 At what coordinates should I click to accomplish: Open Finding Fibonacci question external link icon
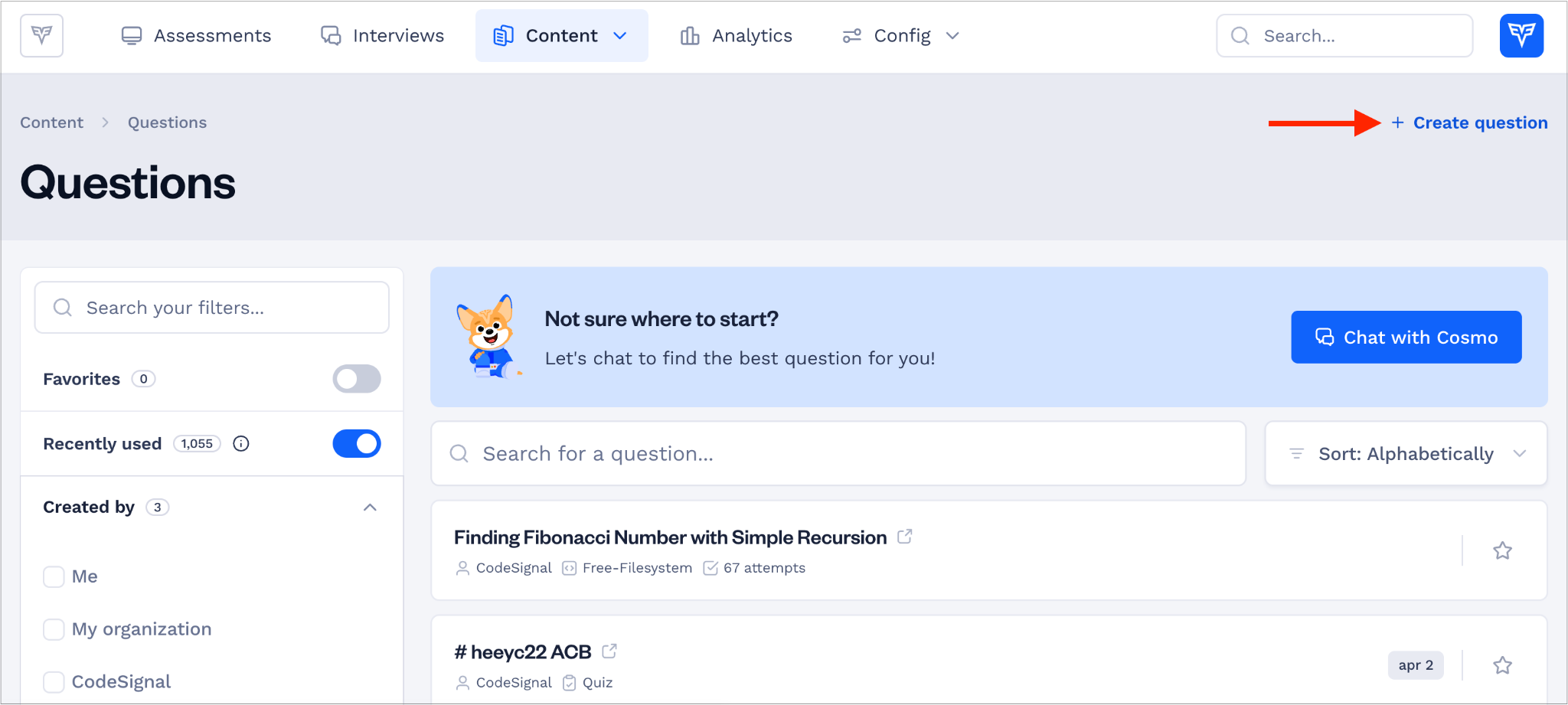[x=905, y=537]
